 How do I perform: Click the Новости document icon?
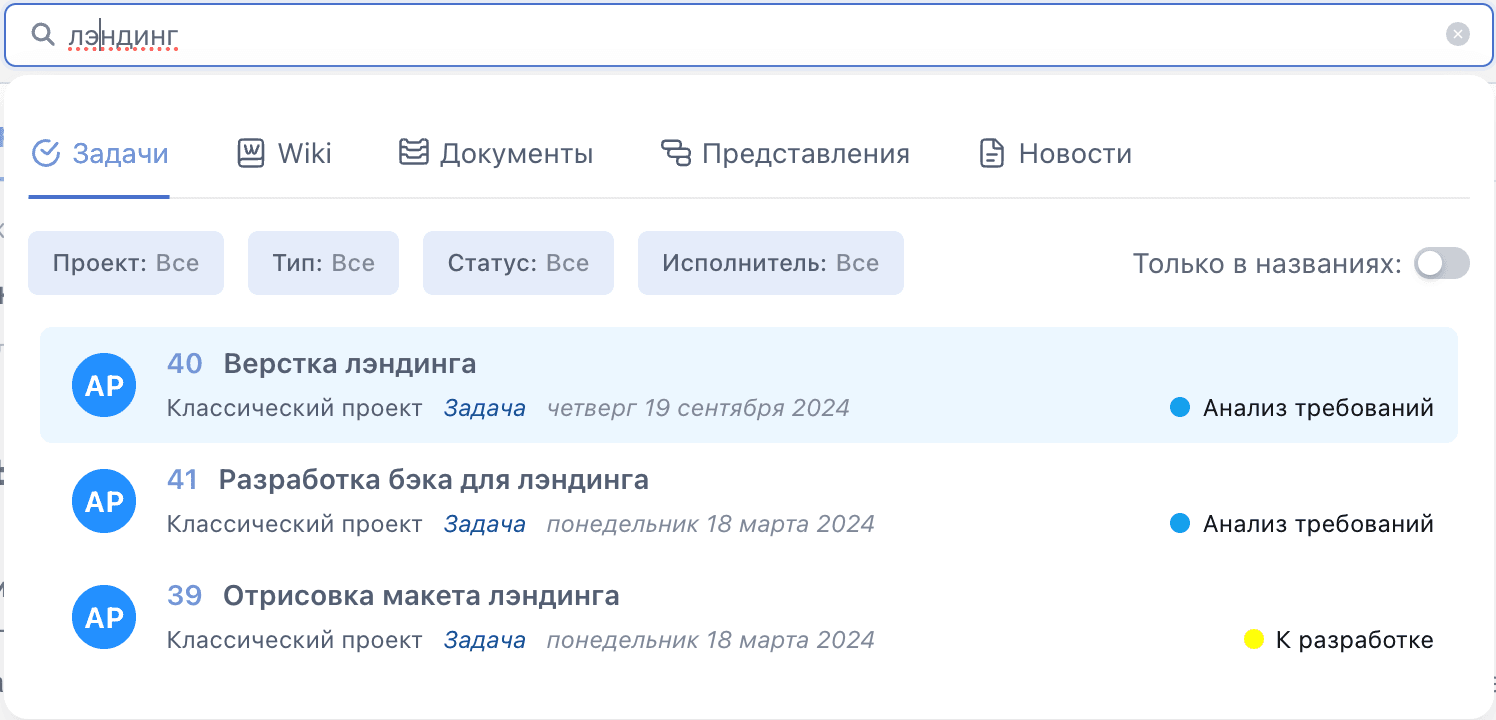point(991,153)
